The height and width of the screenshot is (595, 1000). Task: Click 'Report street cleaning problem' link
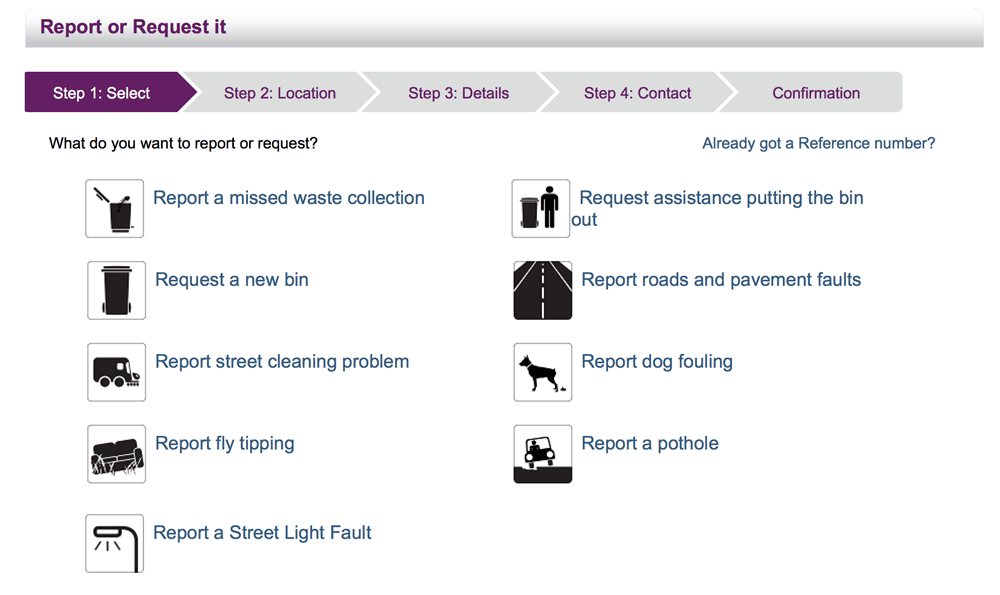point(282,362)
